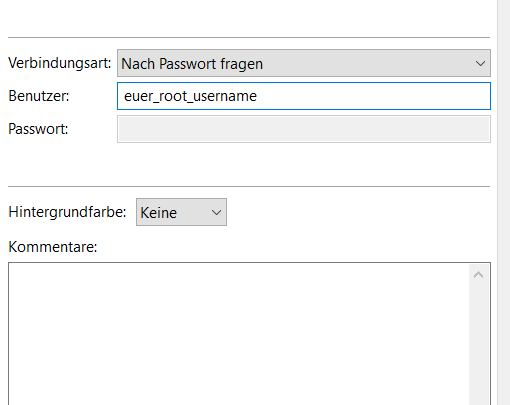Click the chevron arrow of Verbindungsart combo box
The image size is (510, 405).
click(480, 63)
